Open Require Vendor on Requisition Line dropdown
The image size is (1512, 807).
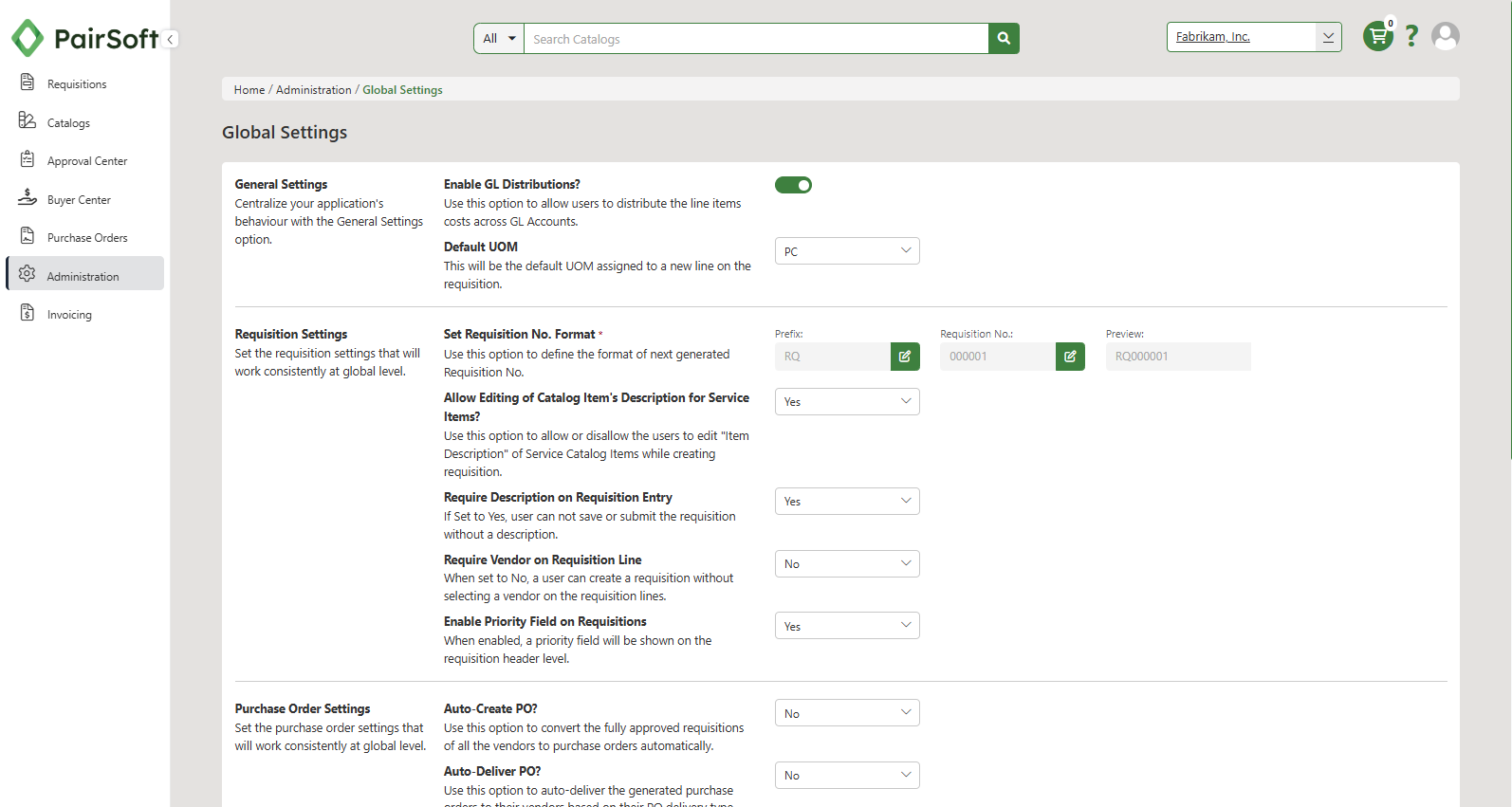tap(847, 564)
